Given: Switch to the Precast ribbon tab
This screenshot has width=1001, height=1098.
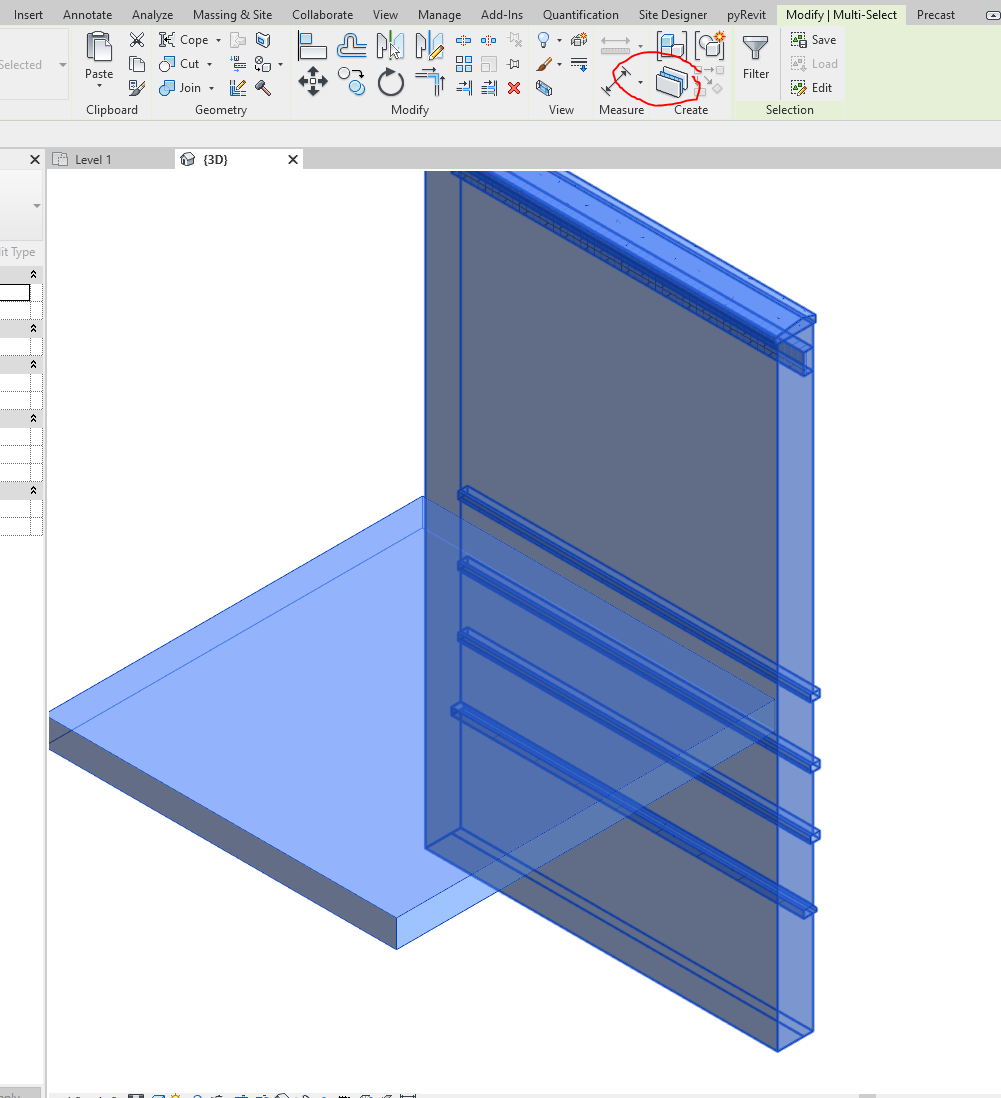Looking at the screenshot, I should point(935,14).
